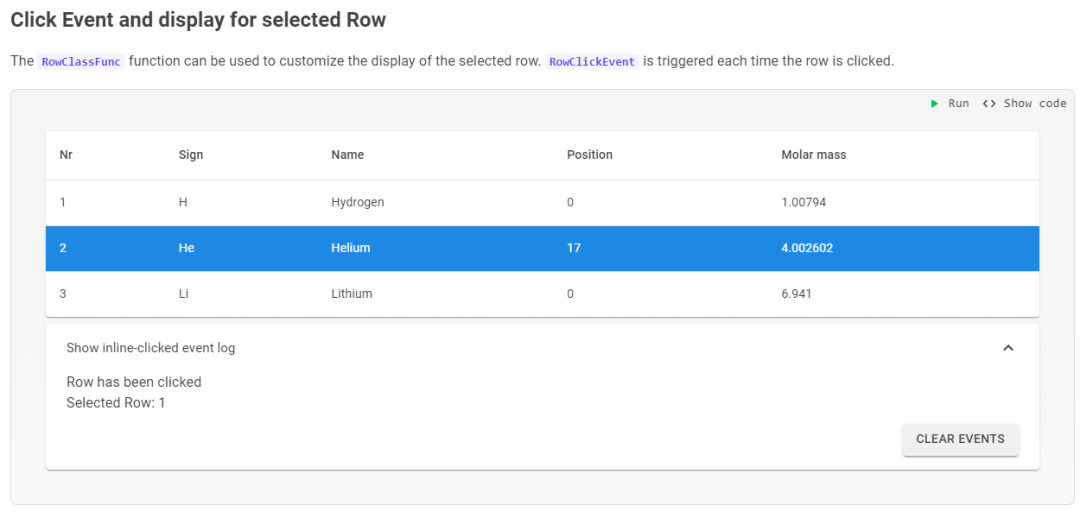Select the Hydrogen row
The height and width of the screenshot is (512, 1080).
point(542,203)
